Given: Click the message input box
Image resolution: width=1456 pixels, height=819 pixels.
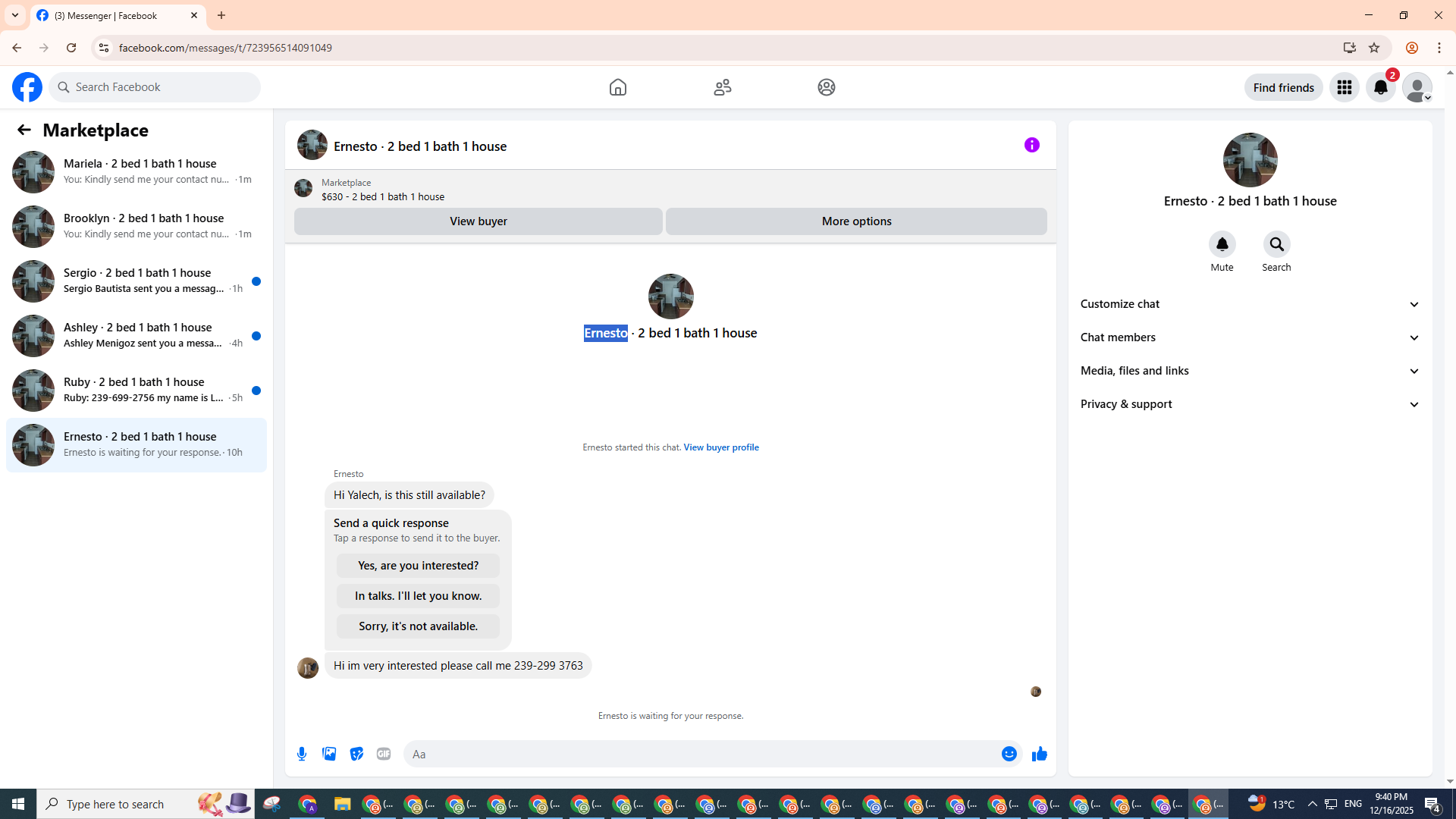Looking at the screenshot, I should (701, 754).
